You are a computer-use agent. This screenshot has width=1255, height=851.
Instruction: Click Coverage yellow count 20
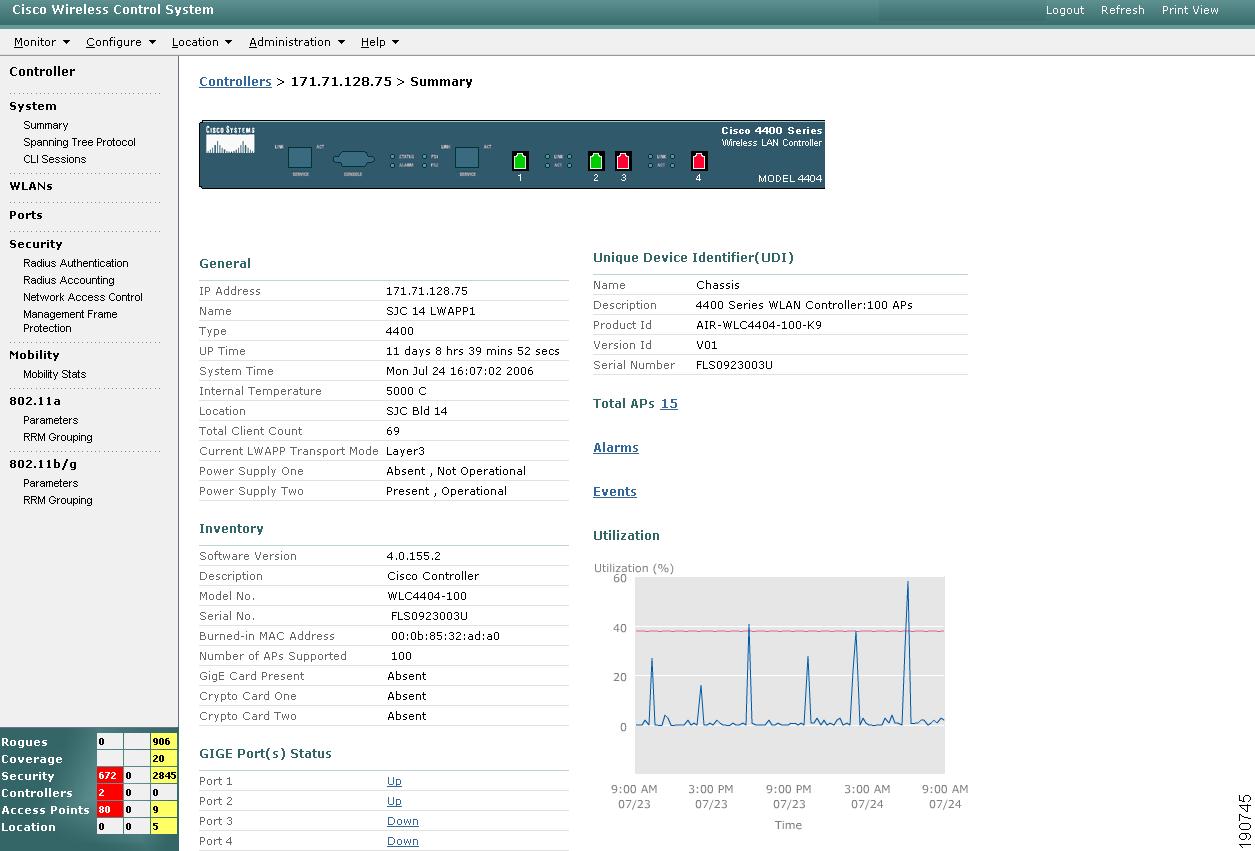point(163,759)
